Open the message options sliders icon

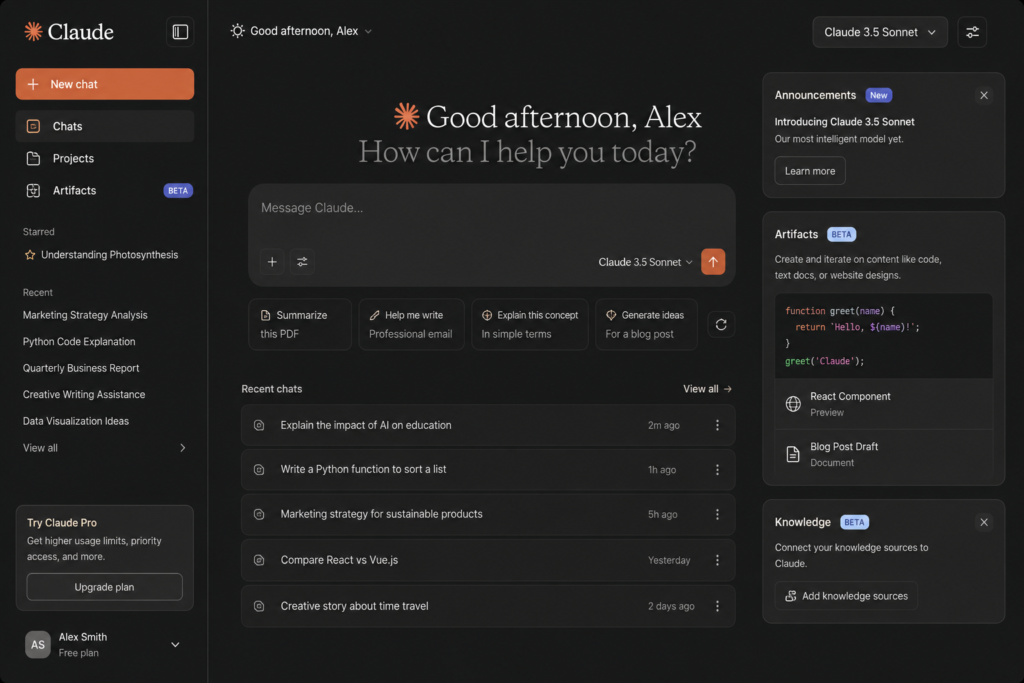click(302, 262)
